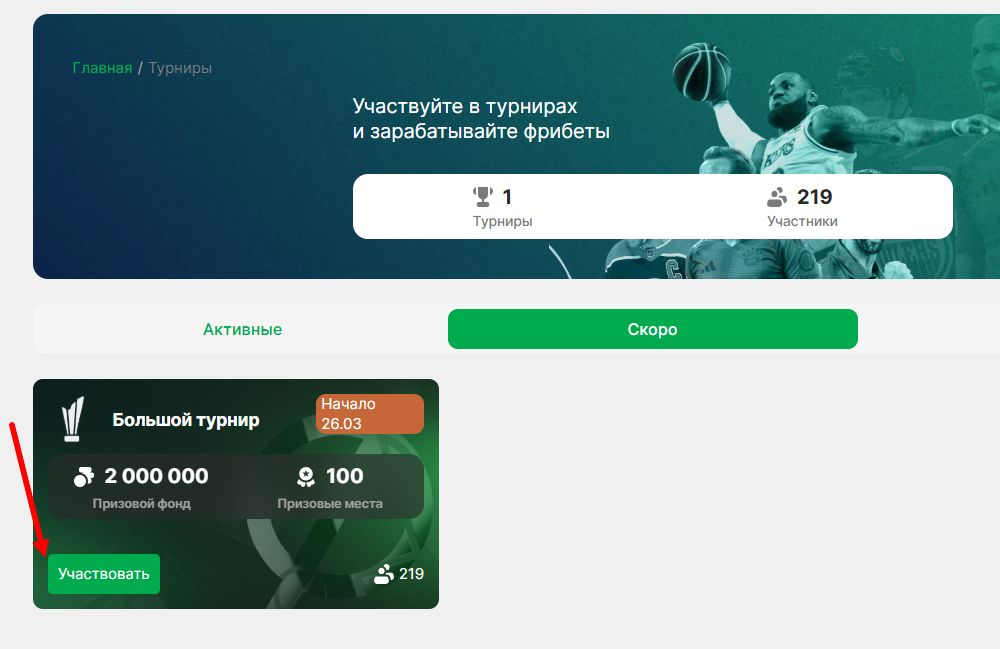Click the tournament cup logo on the card
This screenshot has width=1000, height=649.
click(73, 419)
